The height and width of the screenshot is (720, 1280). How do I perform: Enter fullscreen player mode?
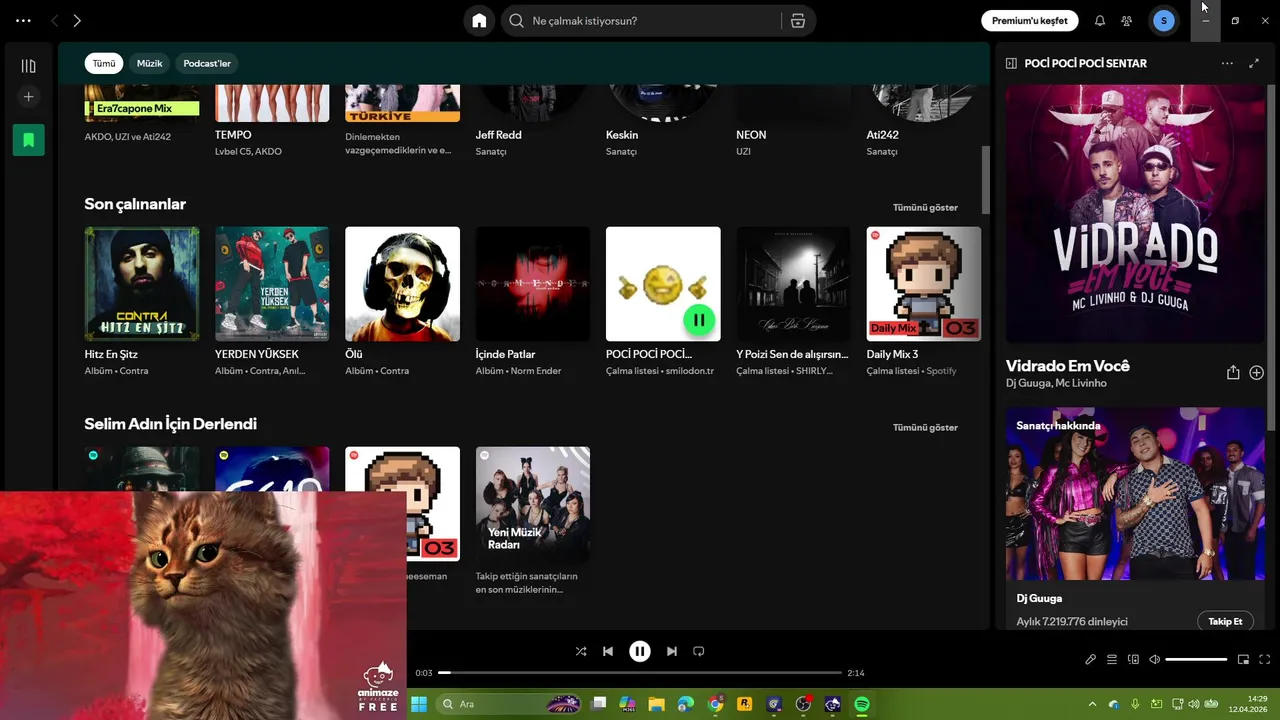[x=1265, y=659]
